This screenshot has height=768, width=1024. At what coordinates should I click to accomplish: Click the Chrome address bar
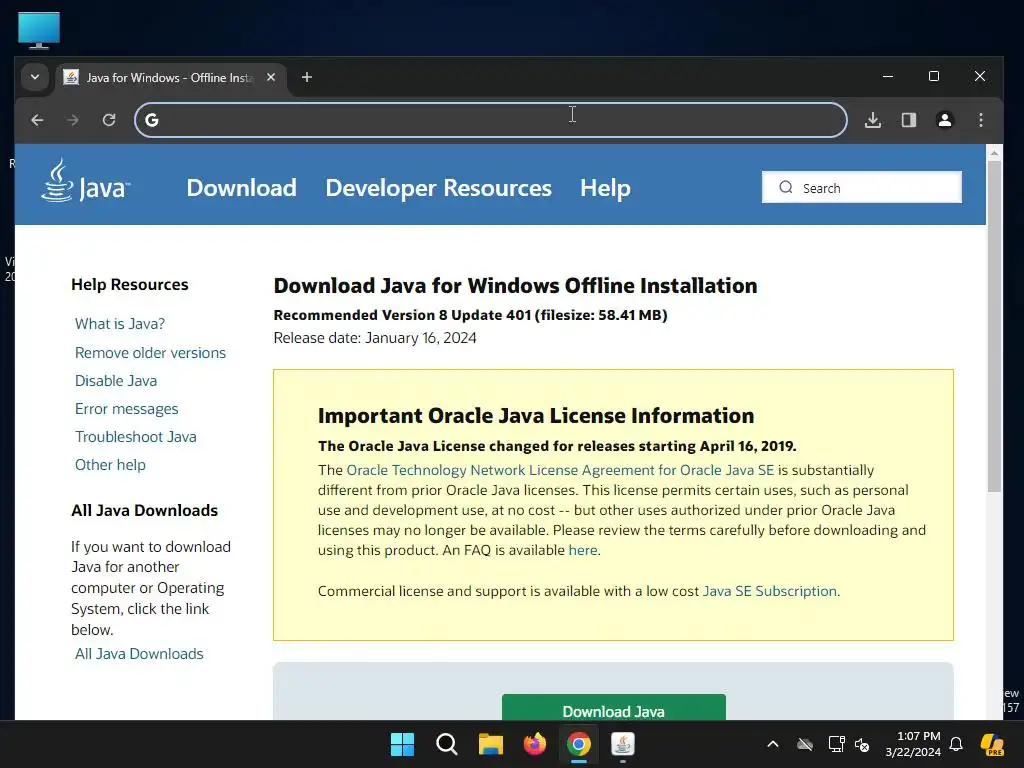(491, 120)
